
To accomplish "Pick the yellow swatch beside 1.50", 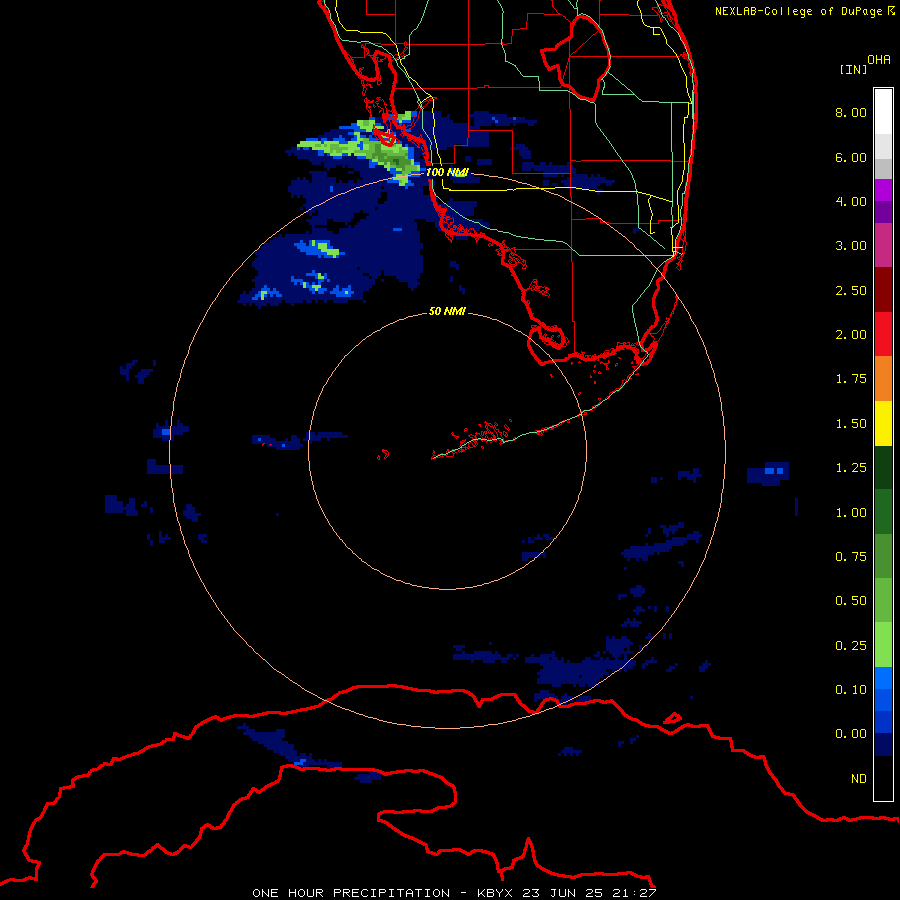I will (x=883, y=424).
